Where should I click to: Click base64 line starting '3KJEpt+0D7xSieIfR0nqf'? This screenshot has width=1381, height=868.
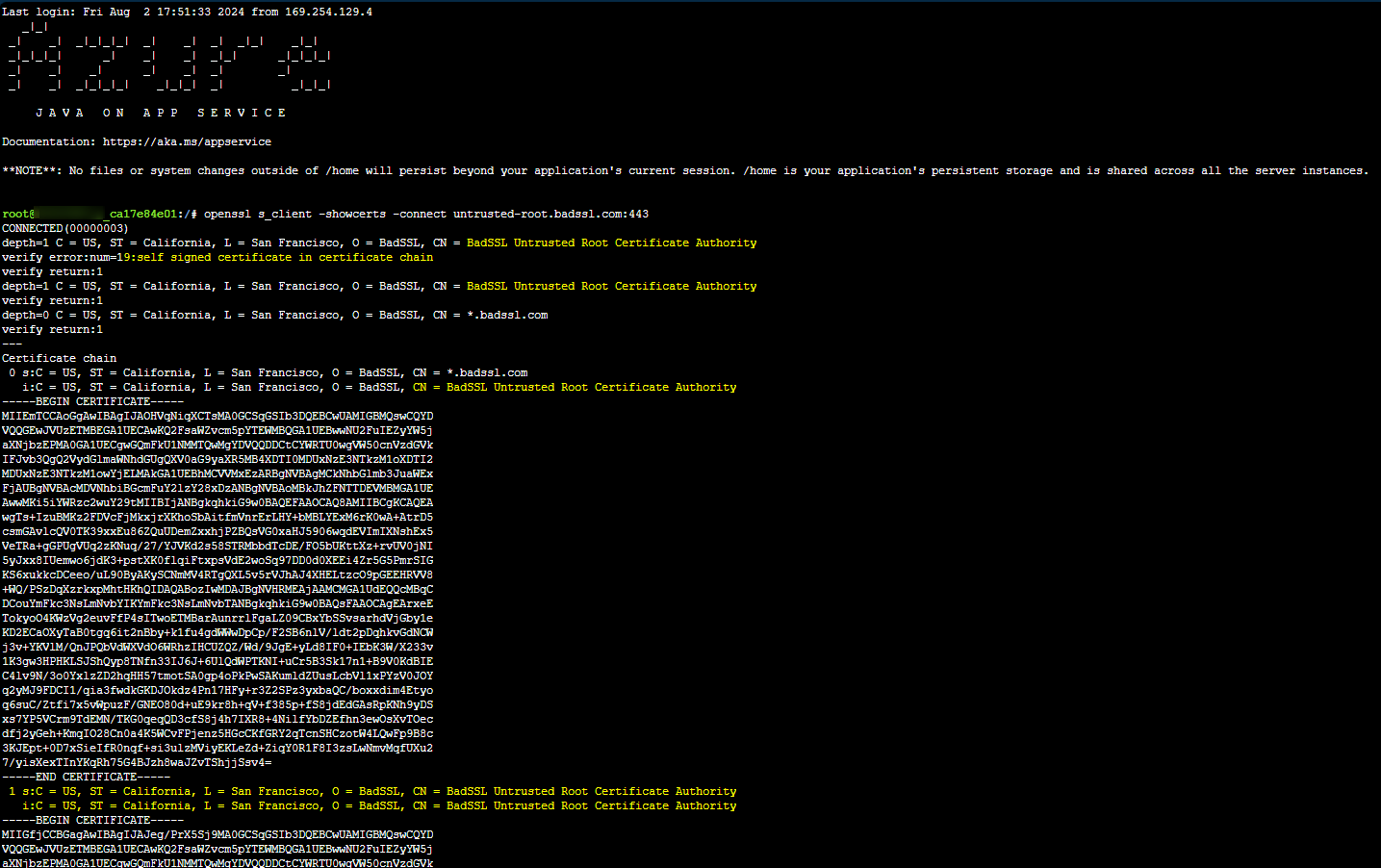pyautogui.click(x=217, y=748)
